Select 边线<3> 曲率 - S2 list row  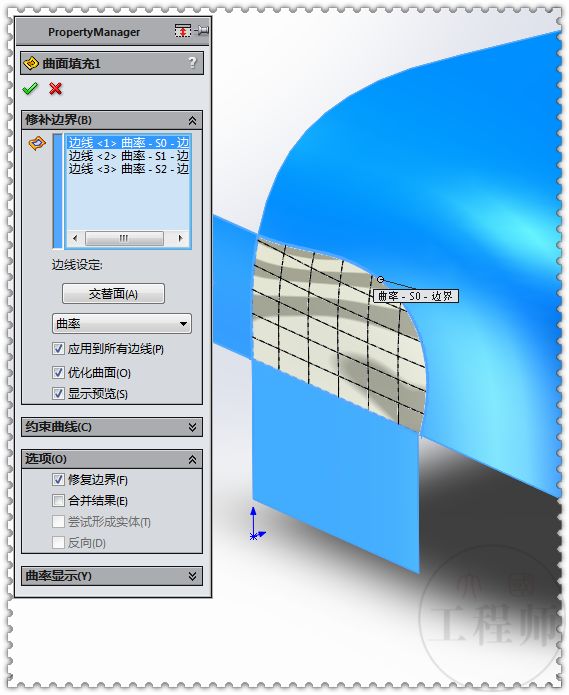pyautogui.click(x=128, y=168)
